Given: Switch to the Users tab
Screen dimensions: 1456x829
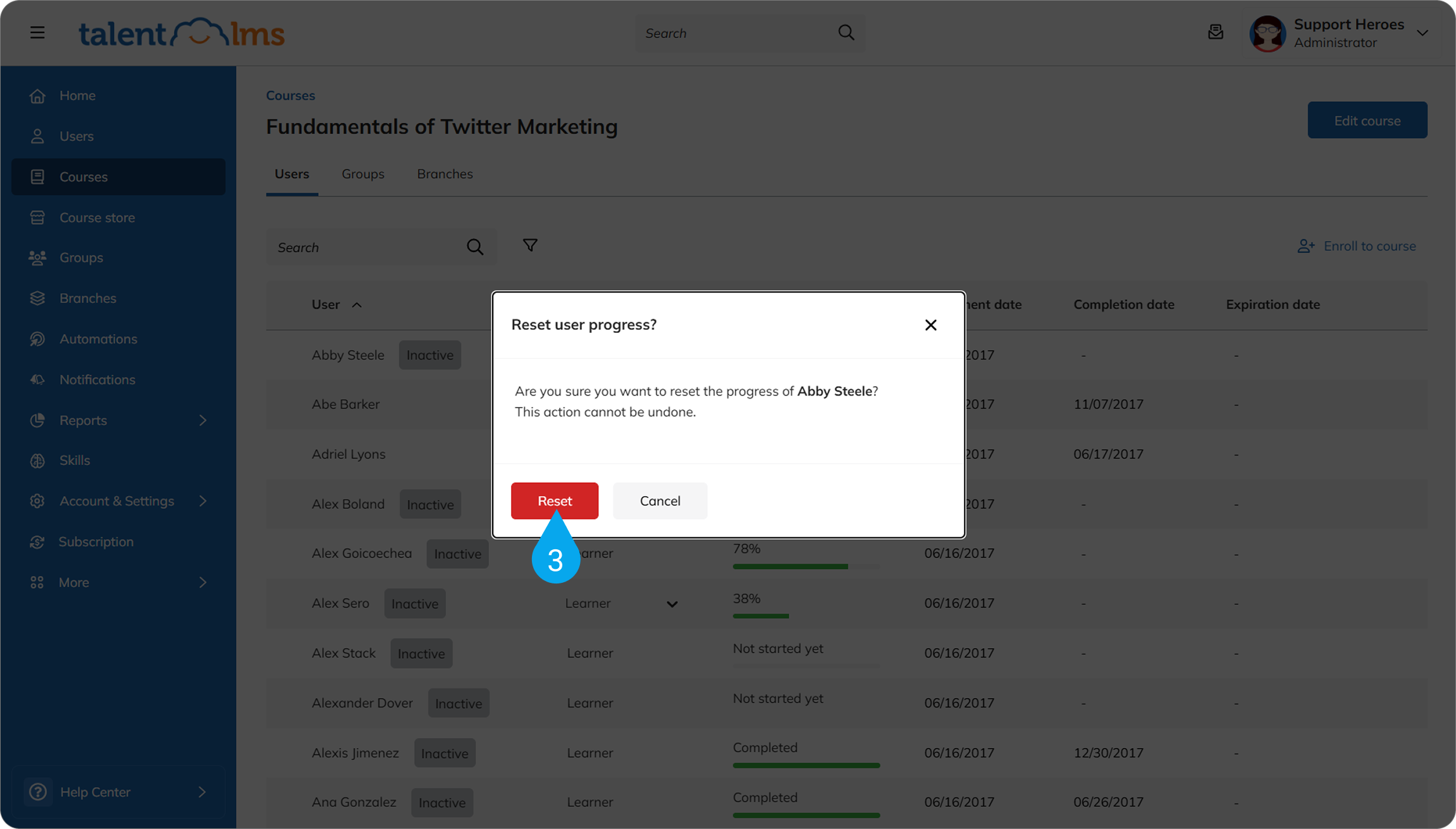Looking at the screenshot, I should pos(292,173).
